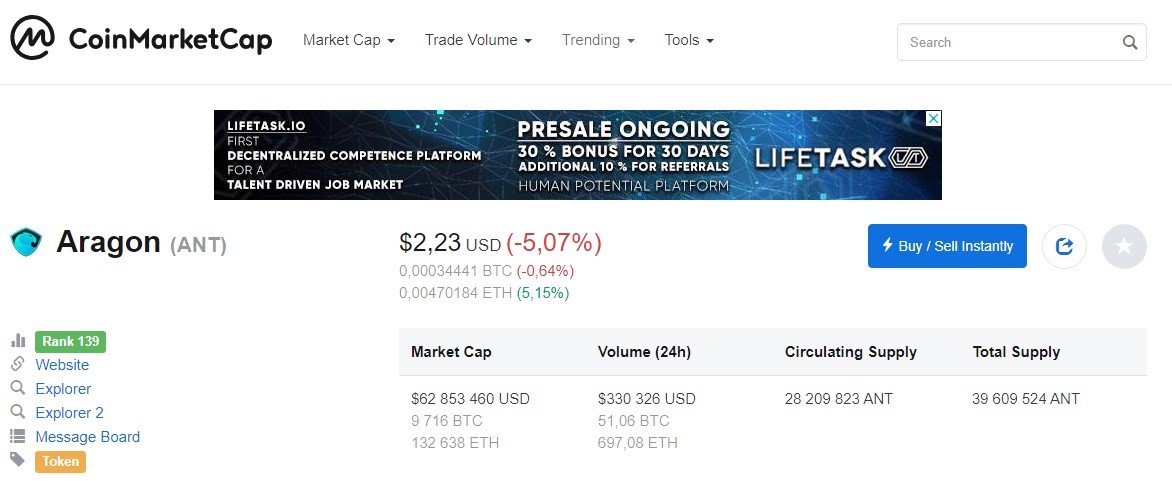Open the Aragon Website link
The width and height of the screenshot is (1172, 481).
coord(62,364)
